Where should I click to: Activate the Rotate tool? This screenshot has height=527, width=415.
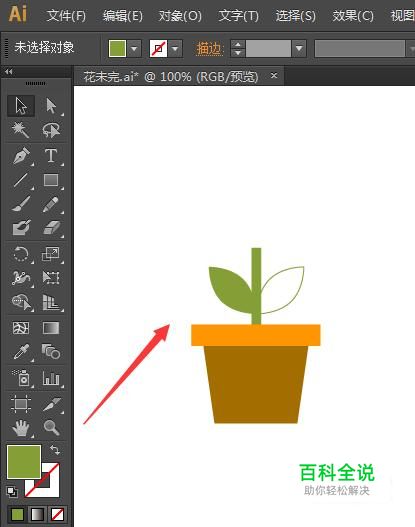pyautogui.click(x=21, y=254)
